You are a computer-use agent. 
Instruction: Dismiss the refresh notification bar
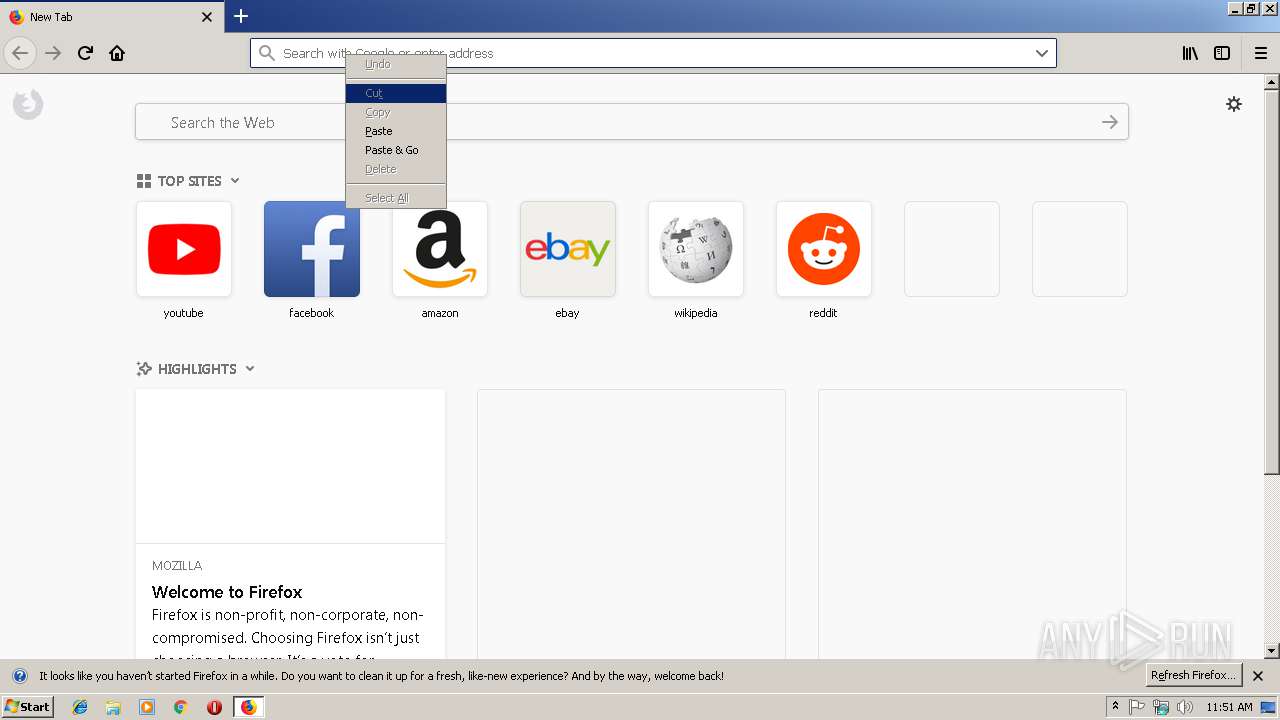click(x=1258, y=676)
